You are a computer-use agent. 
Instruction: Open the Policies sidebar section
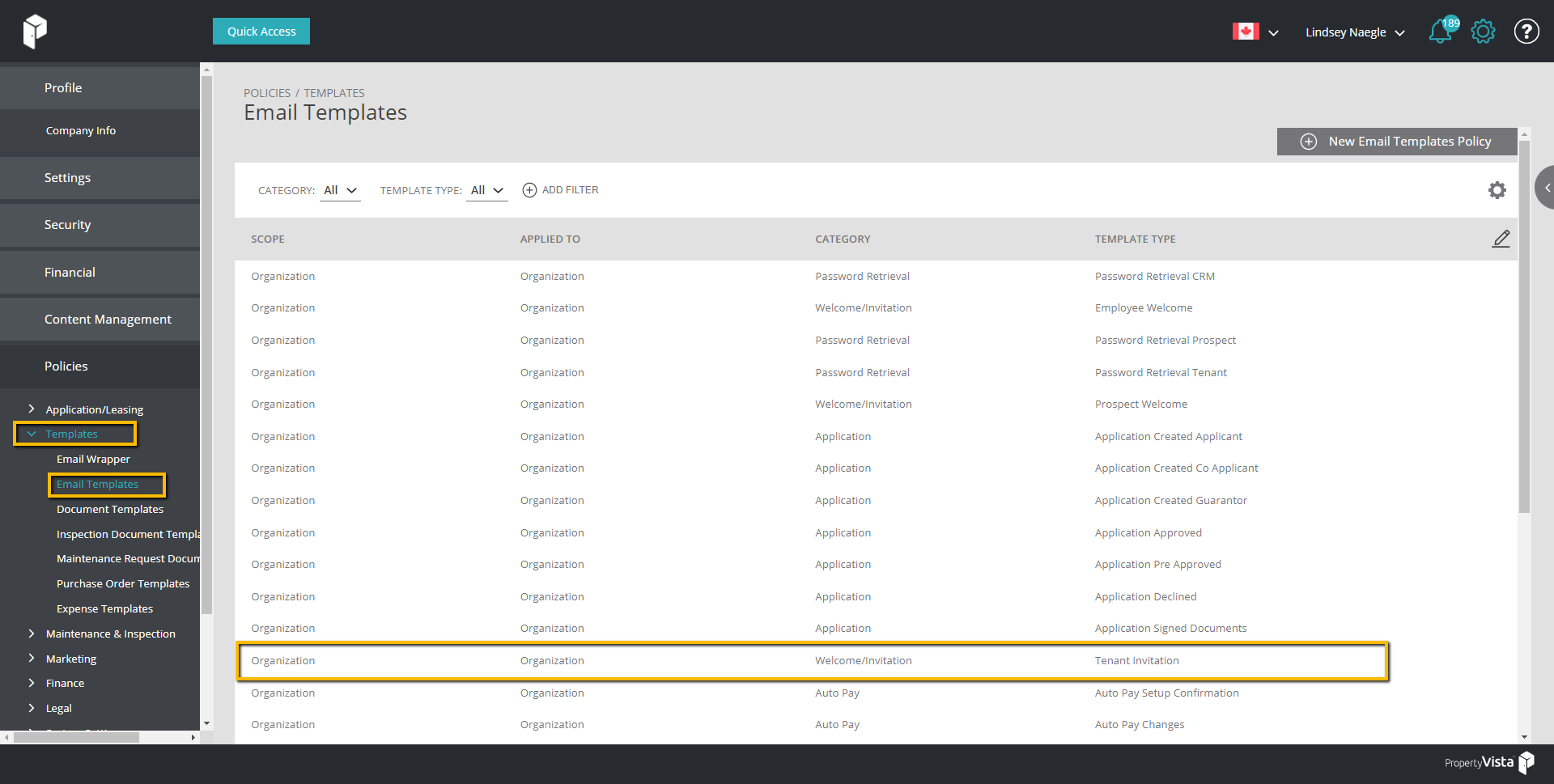tap(100, 367)
